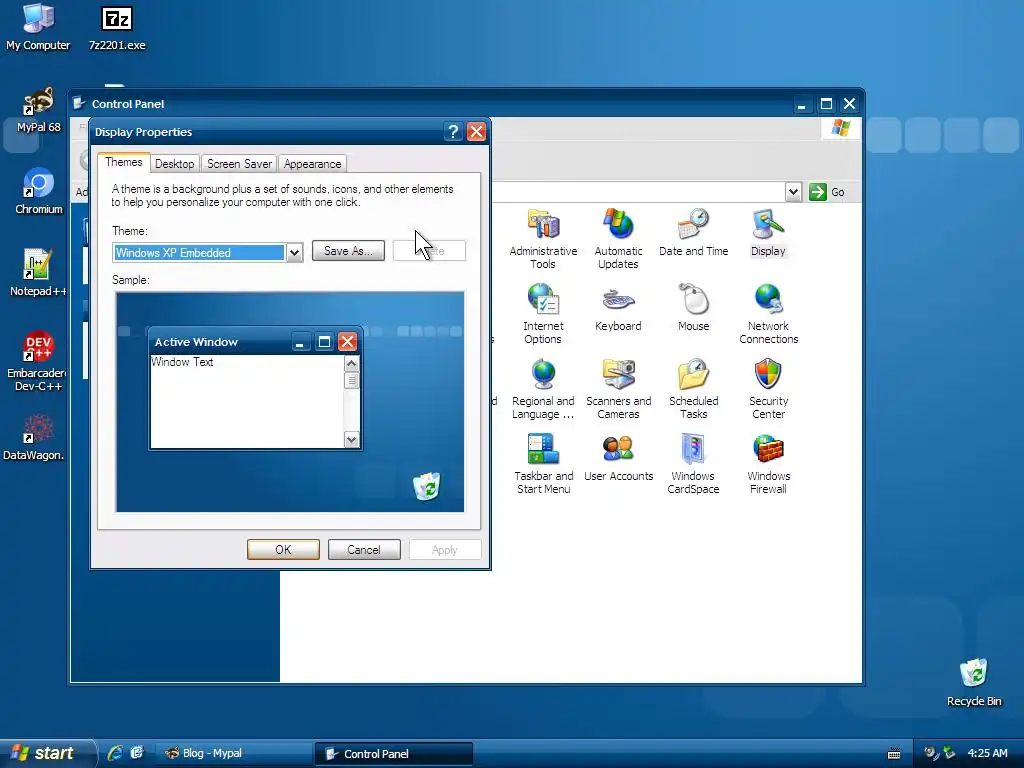Click the Apply button in Display Properties
Screen dimensions: 1024x768
[x=445, y=550]
